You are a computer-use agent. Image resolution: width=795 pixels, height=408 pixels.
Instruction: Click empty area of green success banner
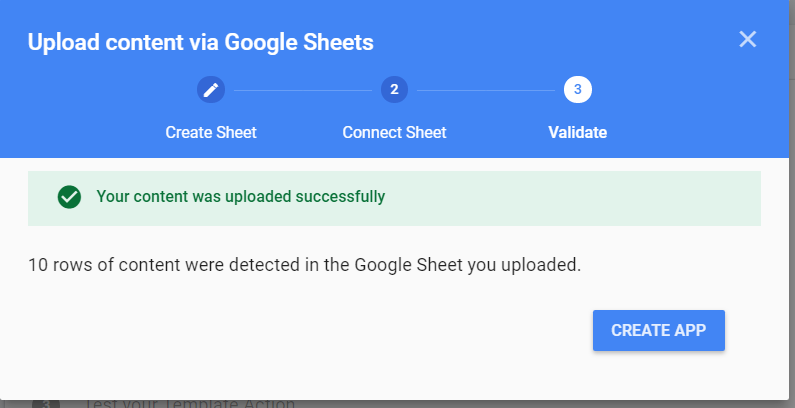pyautogui.click(x=573, y=198)
